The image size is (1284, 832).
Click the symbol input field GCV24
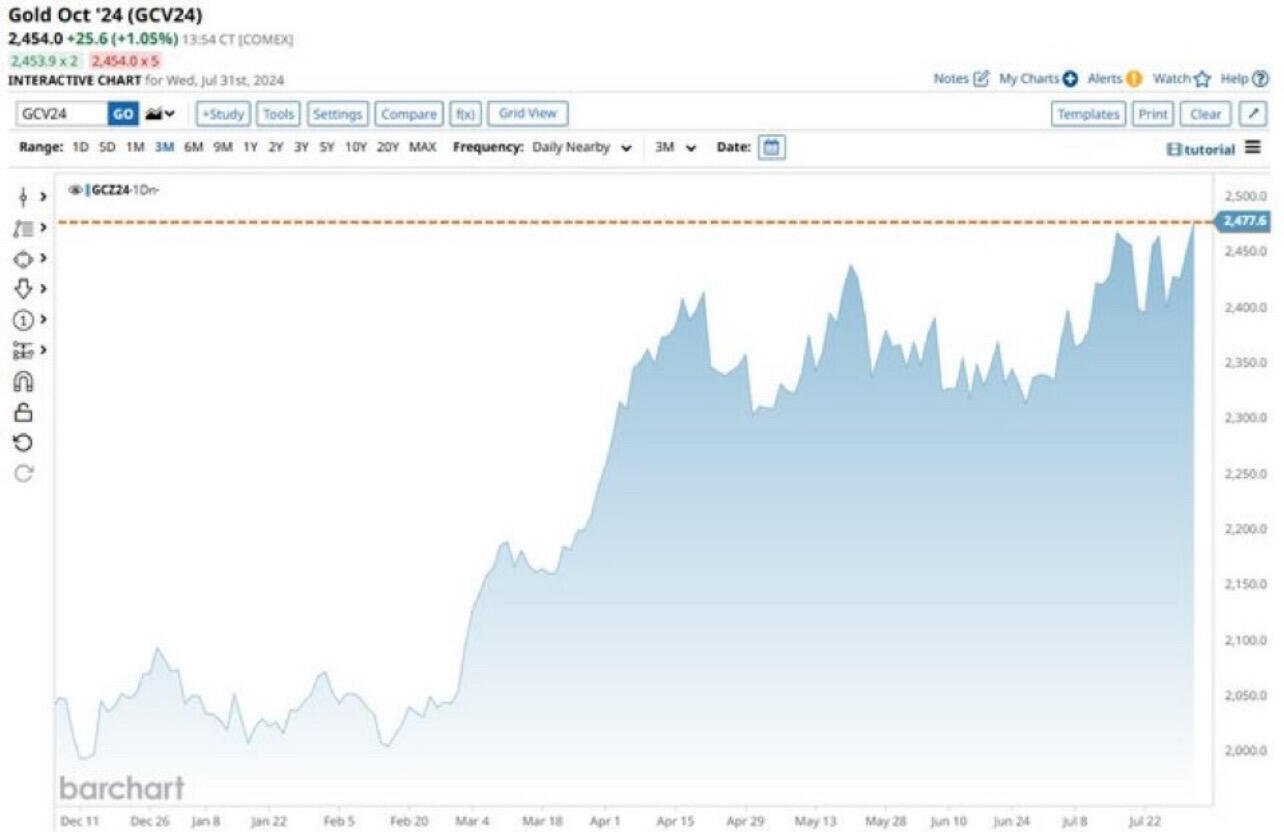tap(62, 114)
